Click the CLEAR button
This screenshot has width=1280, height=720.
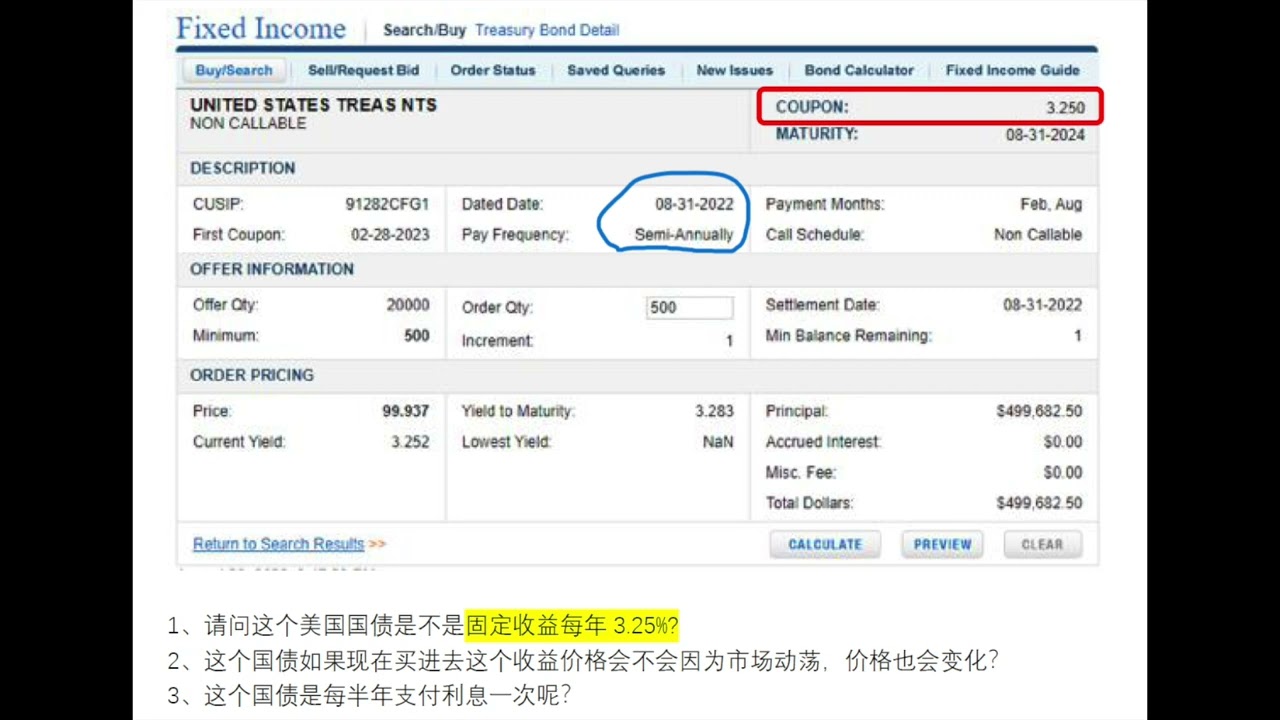point(1042,544)
